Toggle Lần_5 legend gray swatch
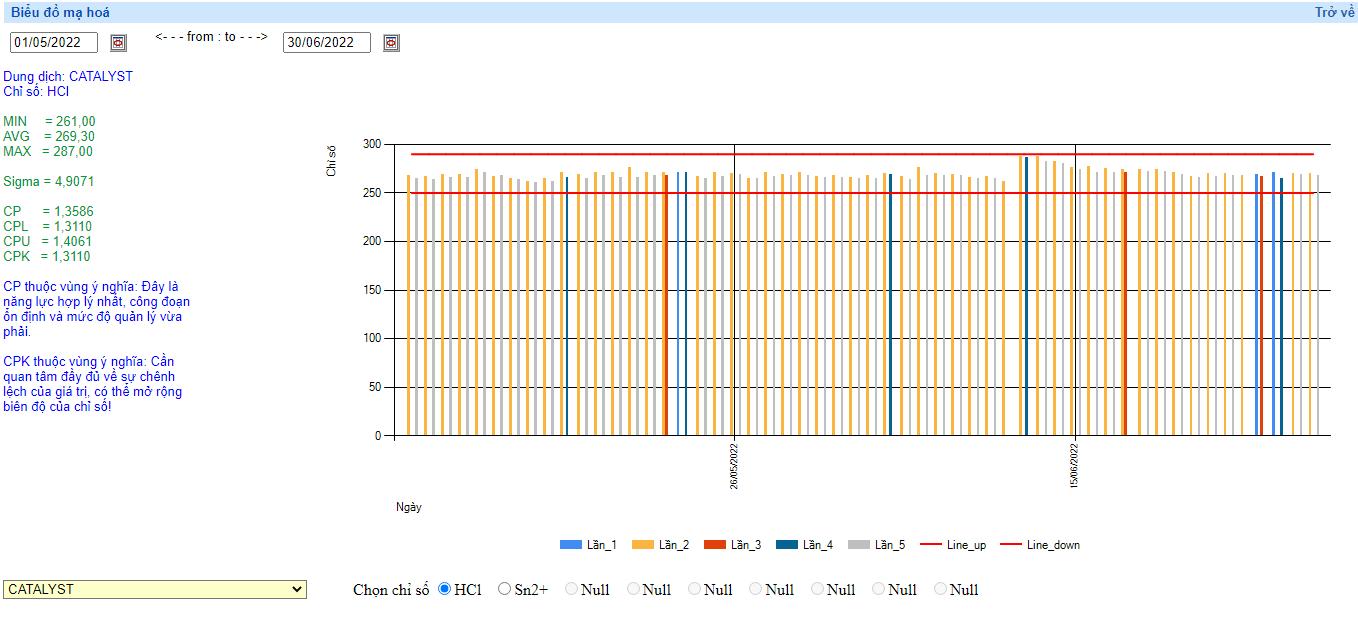1358x618 pixels. [x=859, y=545]
